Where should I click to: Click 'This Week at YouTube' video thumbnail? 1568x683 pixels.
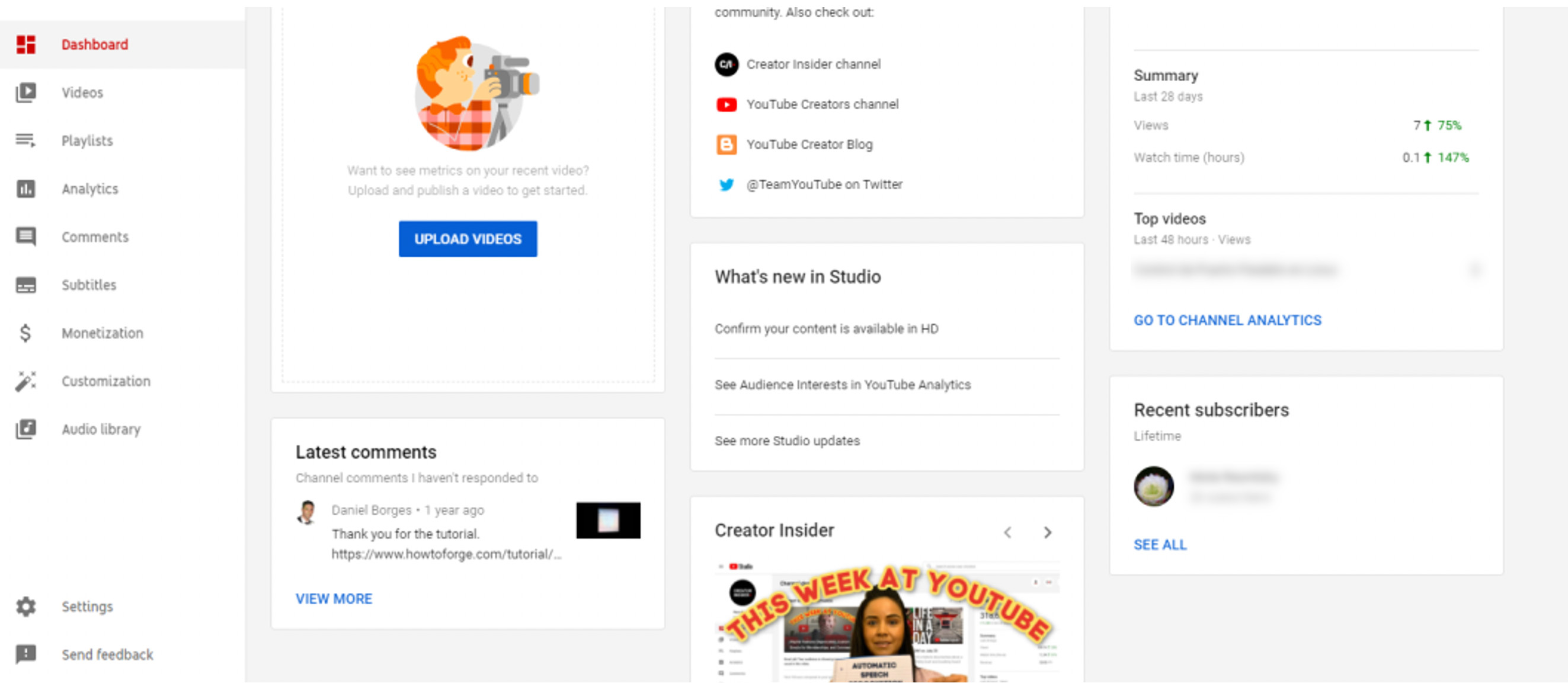tap(887, 622)
